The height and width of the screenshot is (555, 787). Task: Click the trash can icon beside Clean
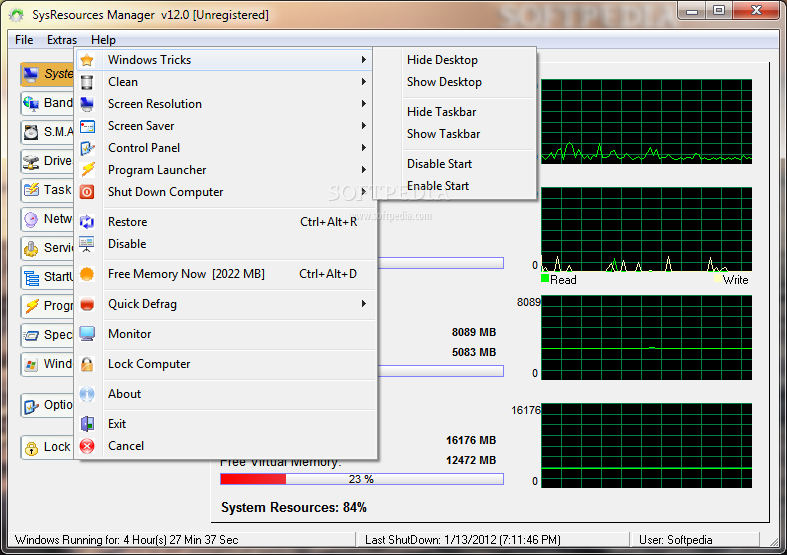(87, 82)
